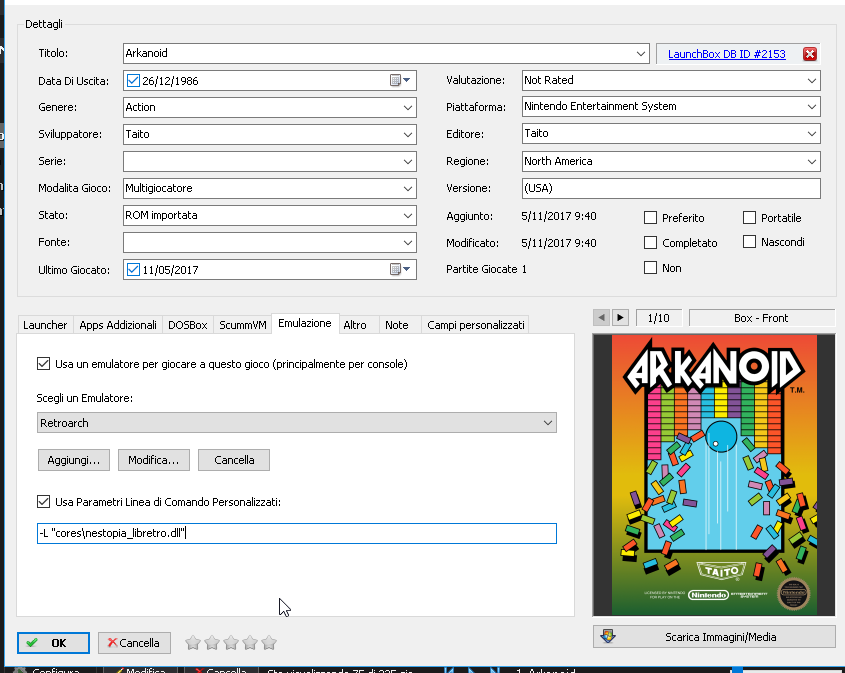This screenshot has width=845, height=673.
Task: Open the Sviluppatore dropdown
Action: click(408, 134)
